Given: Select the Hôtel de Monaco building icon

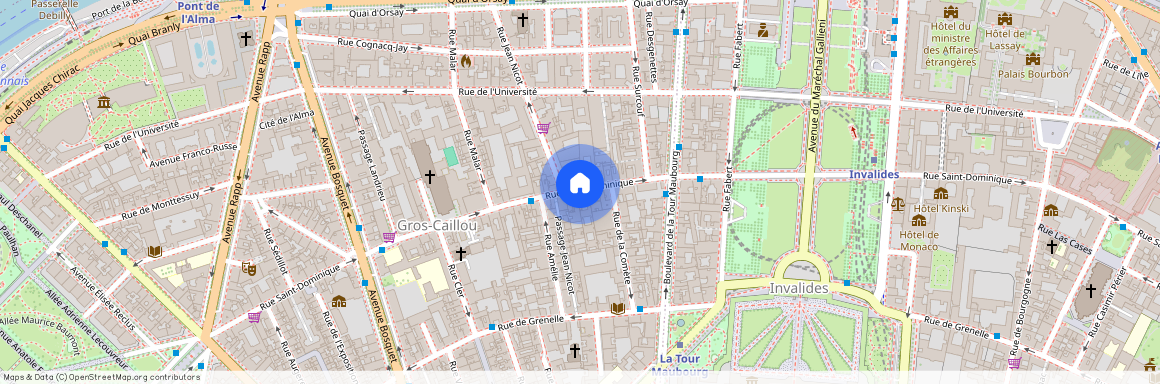Looking at the screenshot, I should click(x=919, y=220).
